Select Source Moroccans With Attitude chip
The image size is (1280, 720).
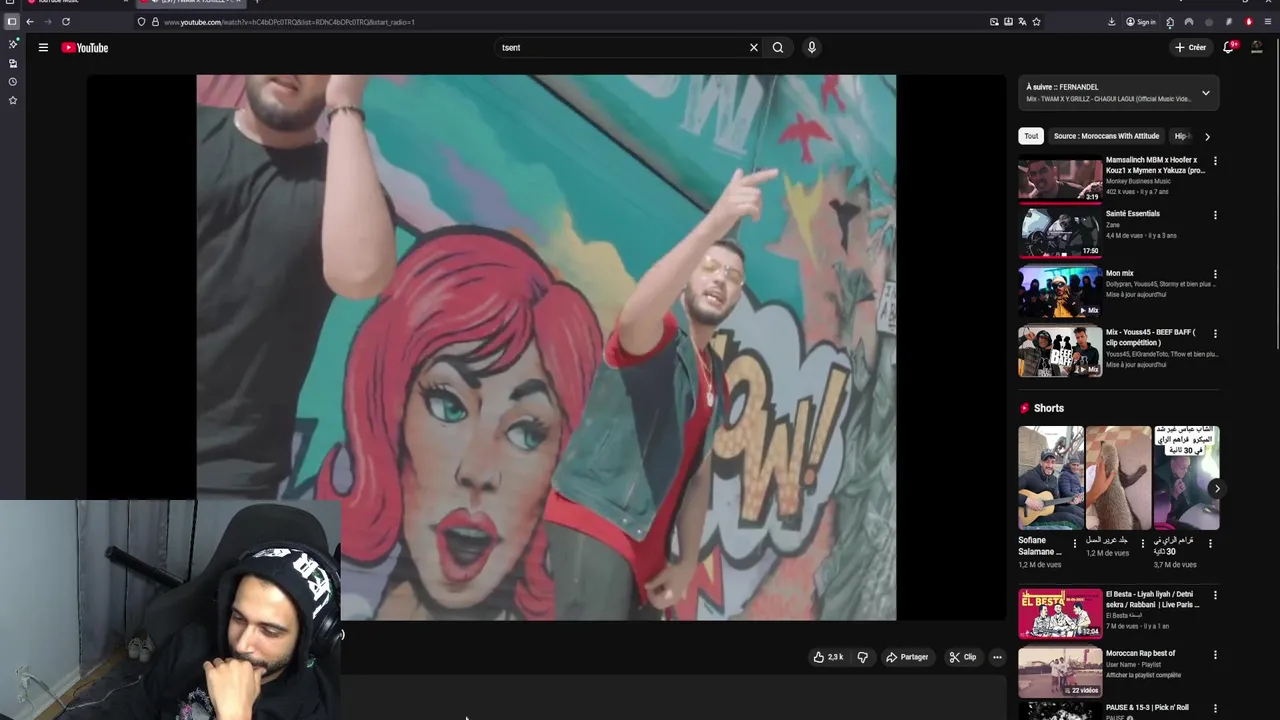(1106, 136)
